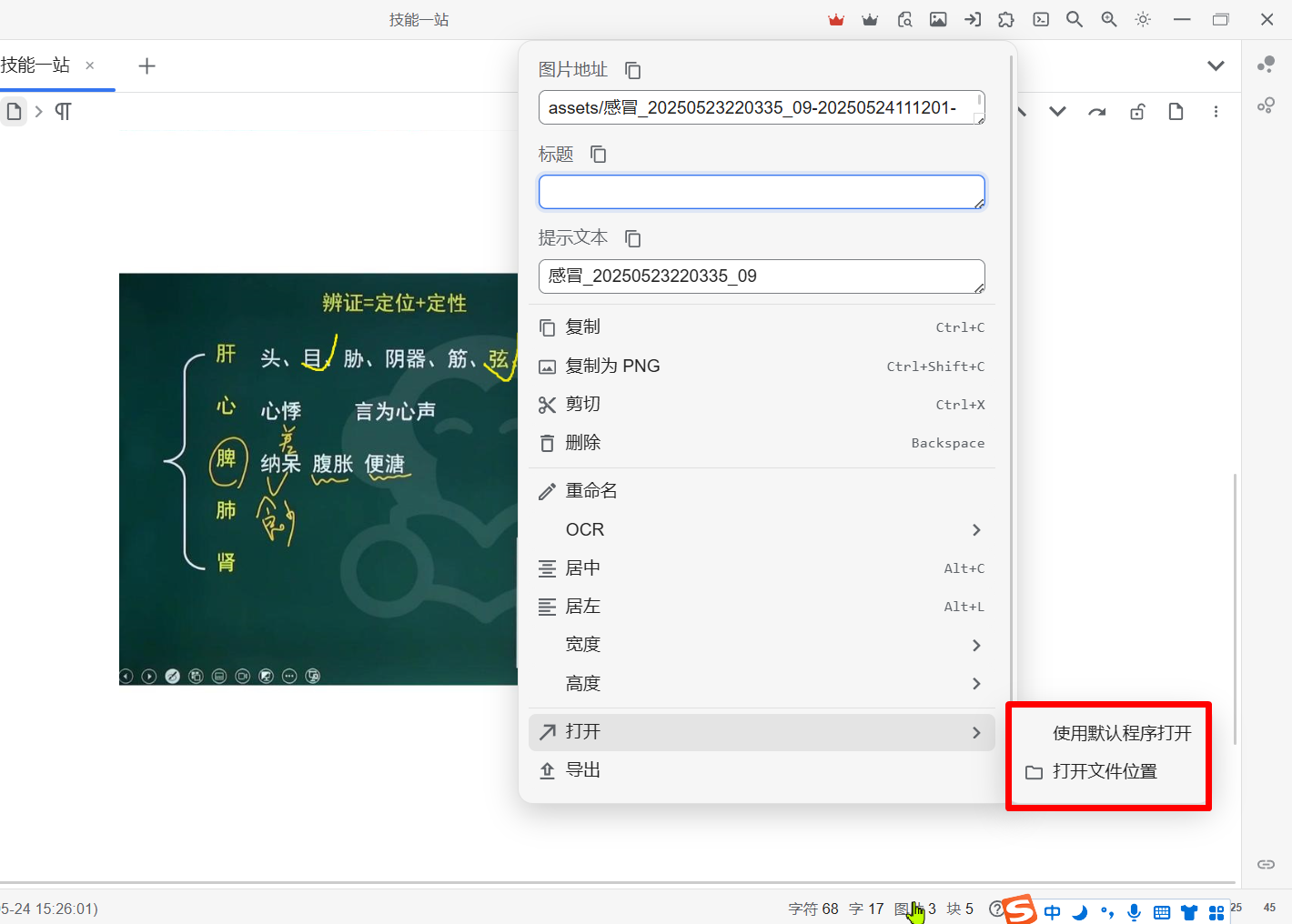Click the magnifier search icon in title bar
This screenshot has height=924, width=1292.
(1075, 20)
